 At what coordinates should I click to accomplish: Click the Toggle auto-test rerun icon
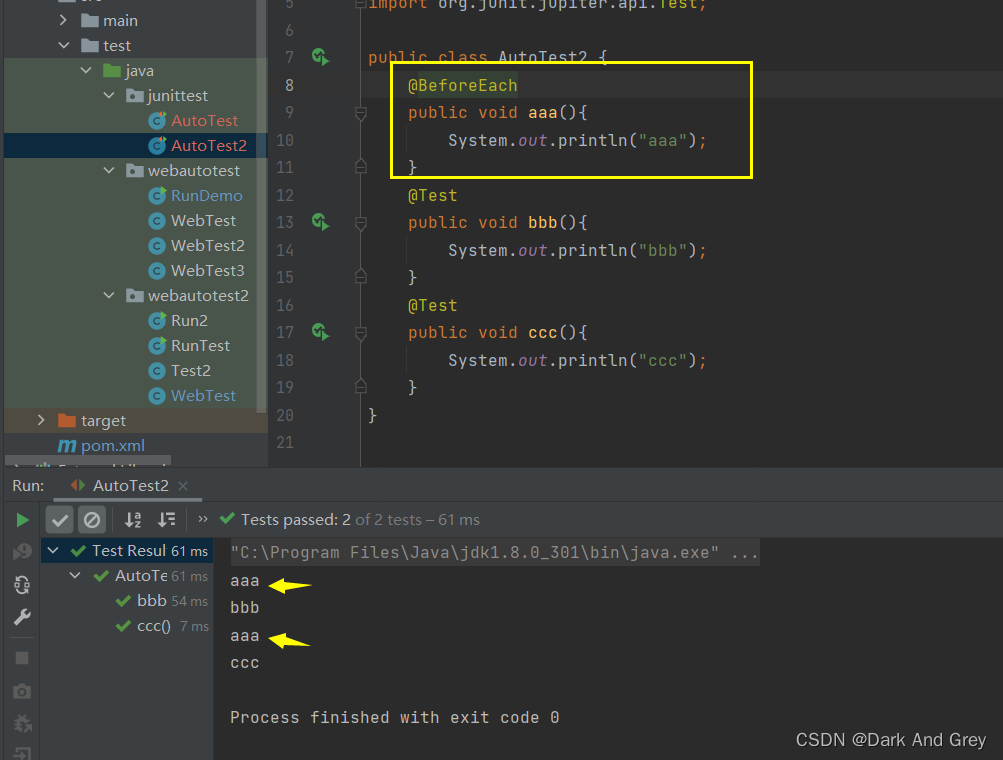(22, 585)
